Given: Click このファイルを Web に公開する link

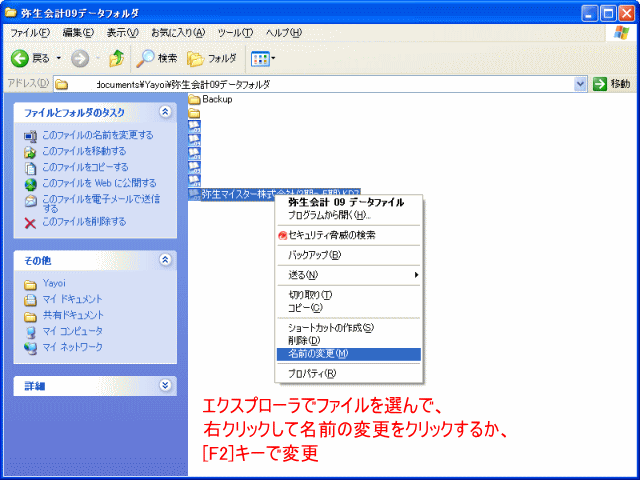Looking at the screenshot, I should coord(99,183).
